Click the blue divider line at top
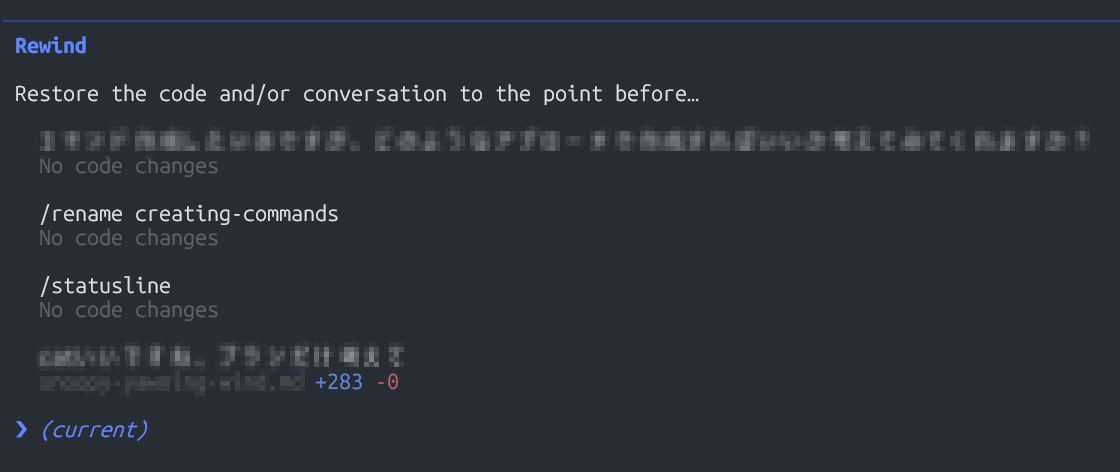Image resolution: width=1120 pixels, height=472 pixels. coord(560,20)
